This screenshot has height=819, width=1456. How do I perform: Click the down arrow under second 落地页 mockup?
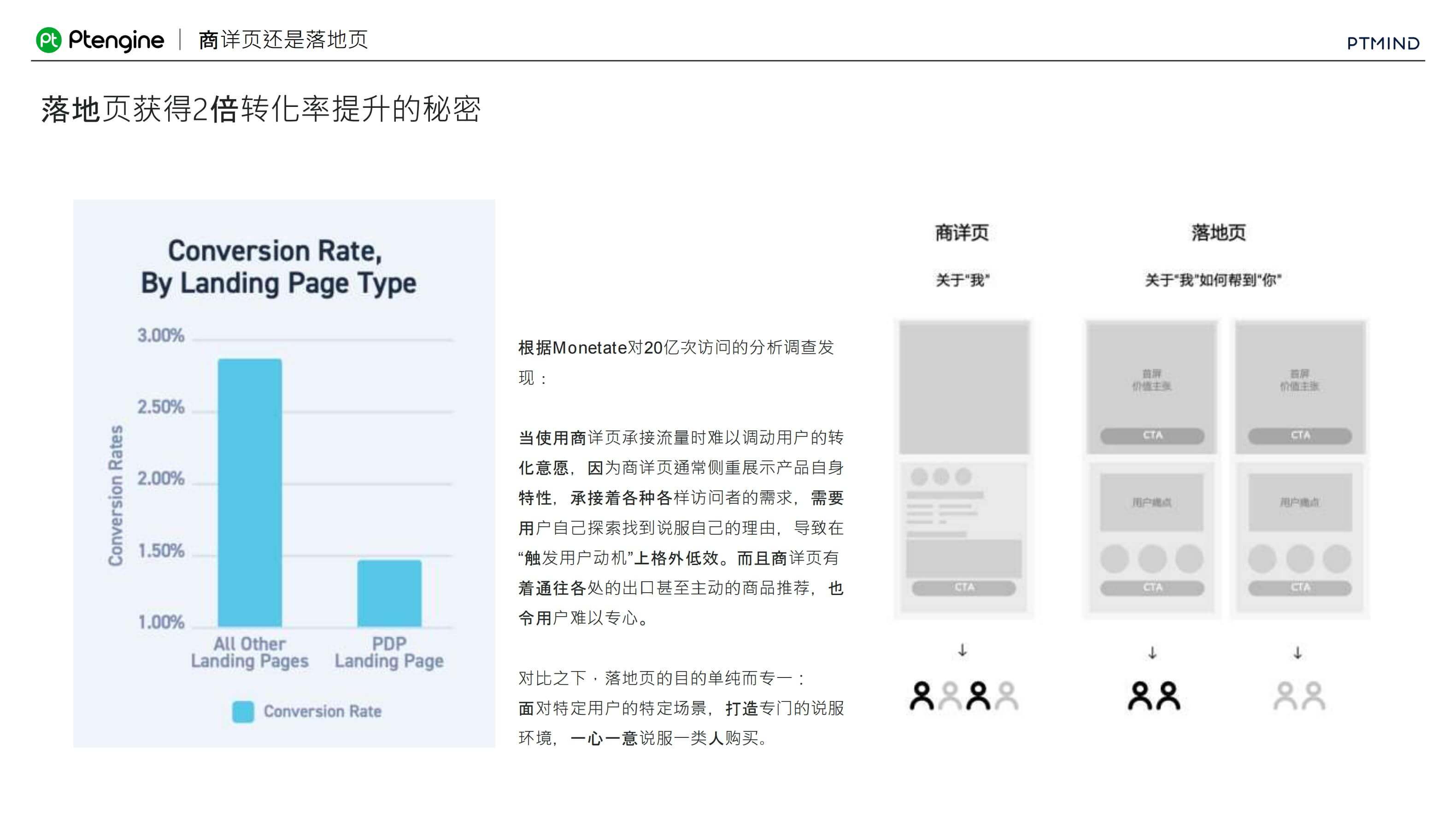(1298, 653)
